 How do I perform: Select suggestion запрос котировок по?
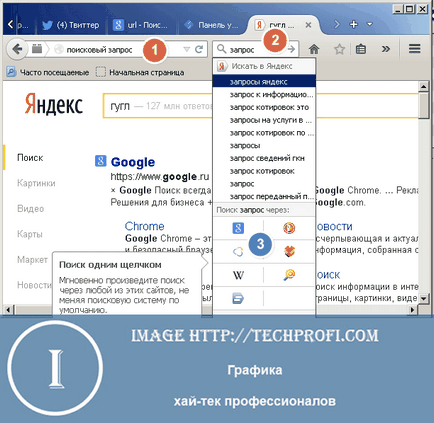[264, 133]
